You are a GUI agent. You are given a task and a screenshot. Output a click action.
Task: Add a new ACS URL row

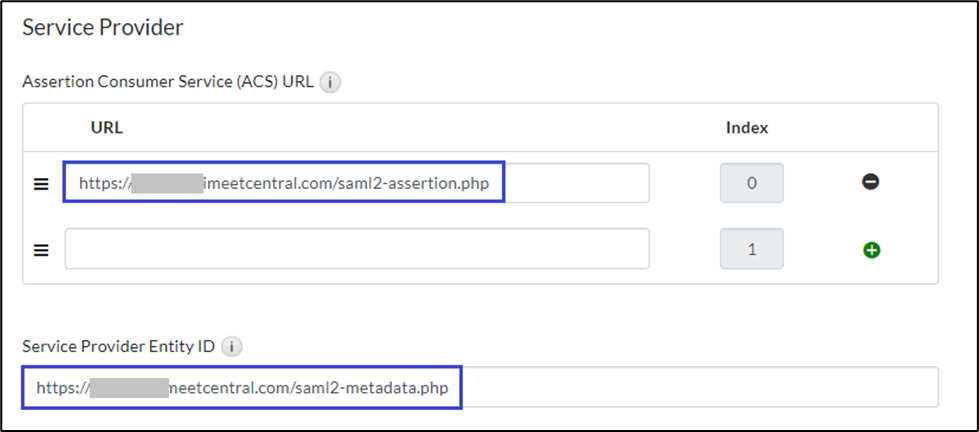click(x=870, y=249)
